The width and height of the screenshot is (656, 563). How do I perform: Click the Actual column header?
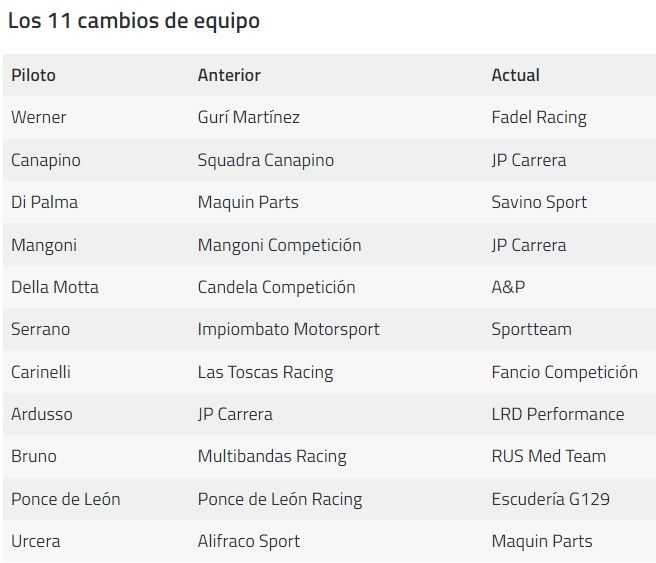click(x=515, y=75)
